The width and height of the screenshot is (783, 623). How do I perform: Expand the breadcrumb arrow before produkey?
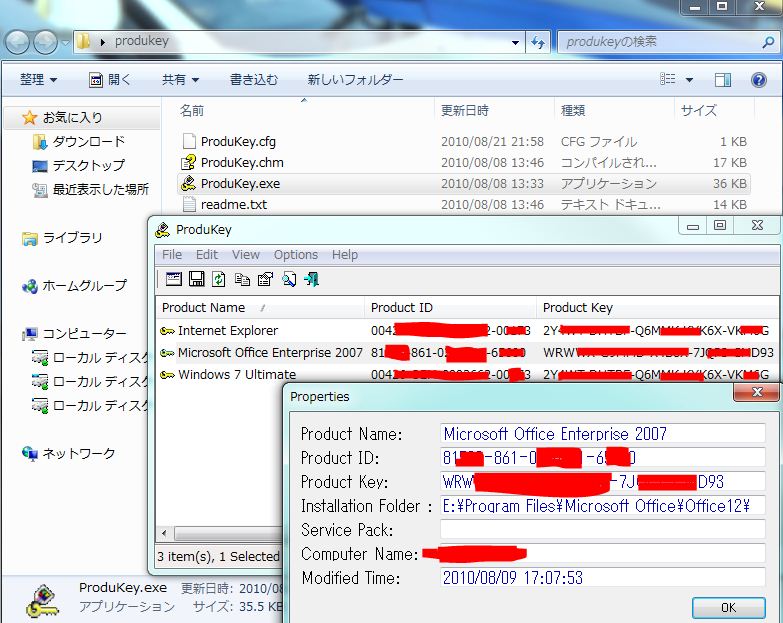102,42
